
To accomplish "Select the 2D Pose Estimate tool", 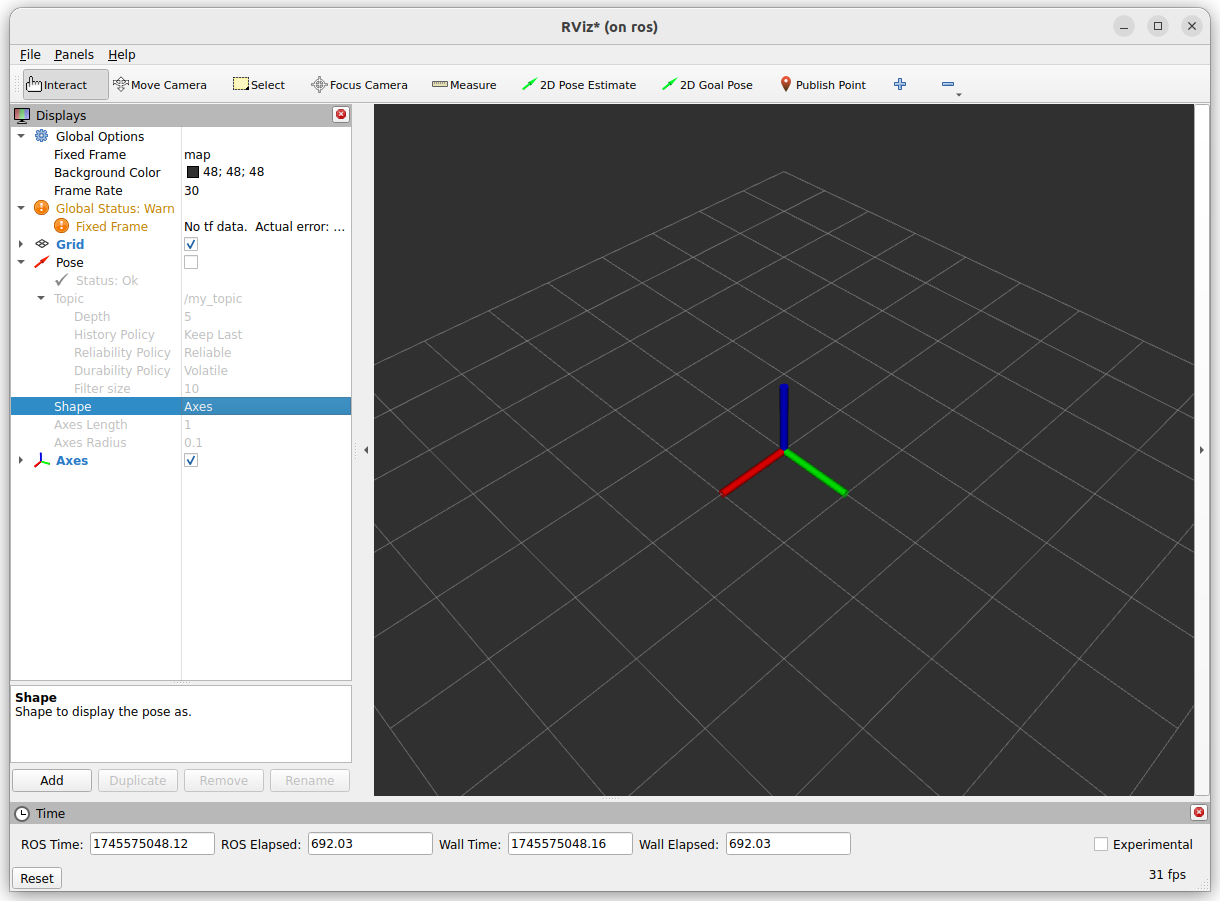I will pos(579,85).
